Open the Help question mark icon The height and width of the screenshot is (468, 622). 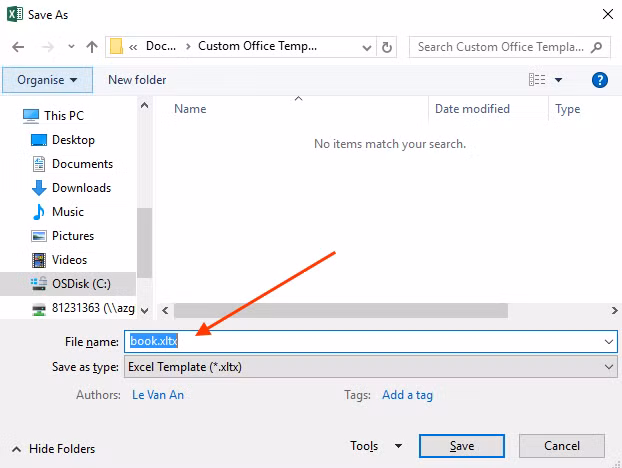point(600,80)
